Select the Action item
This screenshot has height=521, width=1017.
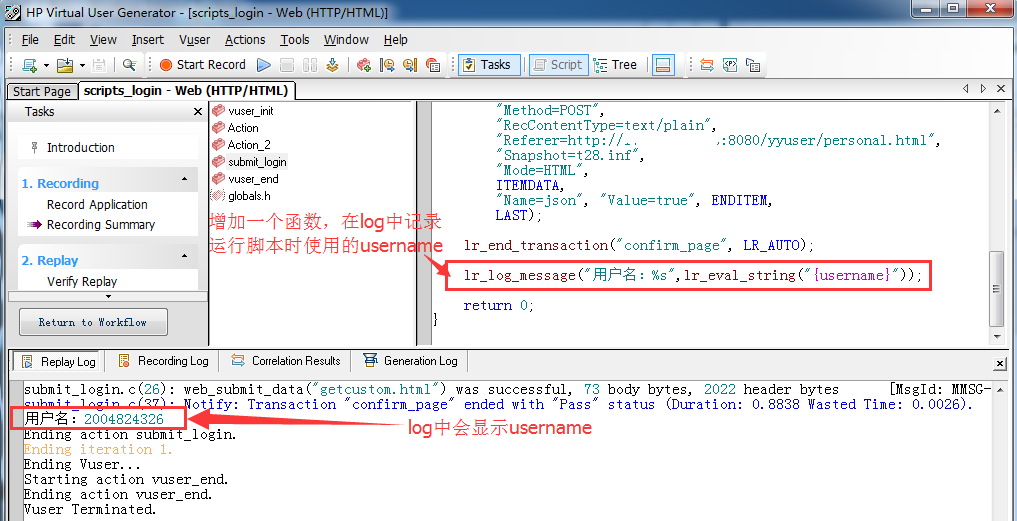click(235, 128)
